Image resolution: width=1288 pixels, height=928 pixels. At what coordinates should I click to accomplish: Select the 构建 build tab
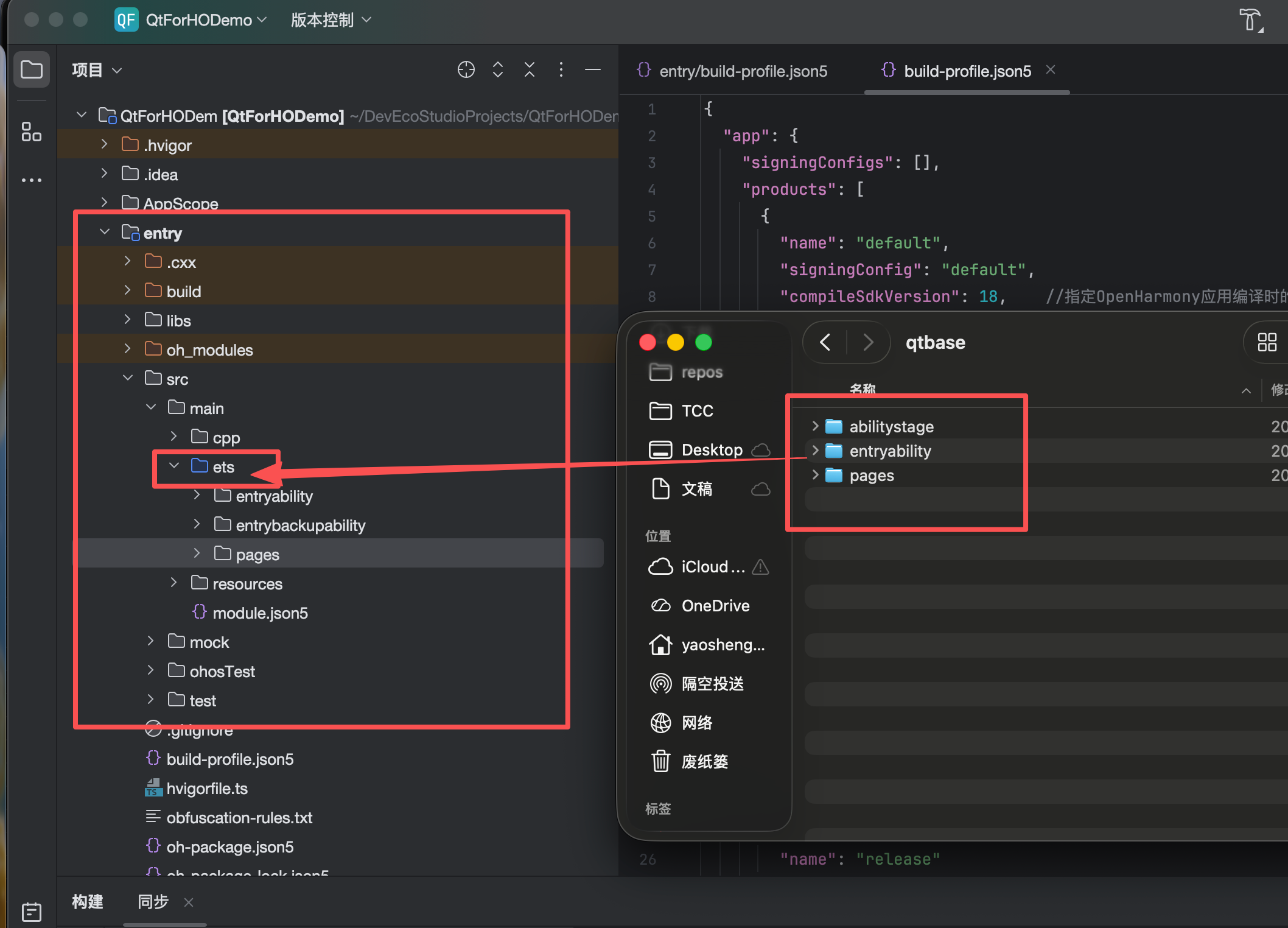point(88,902)
